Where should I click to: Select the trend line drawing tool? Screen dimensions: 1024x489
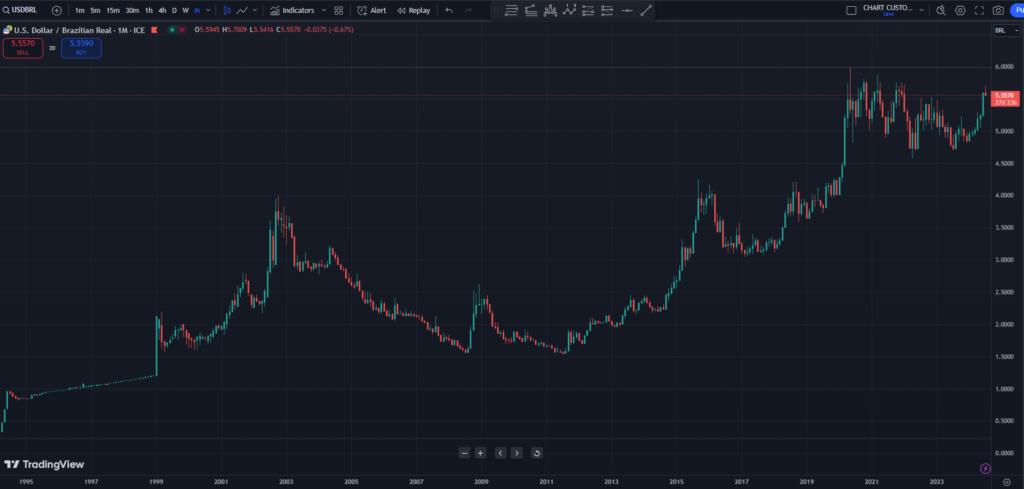point(646,11)
